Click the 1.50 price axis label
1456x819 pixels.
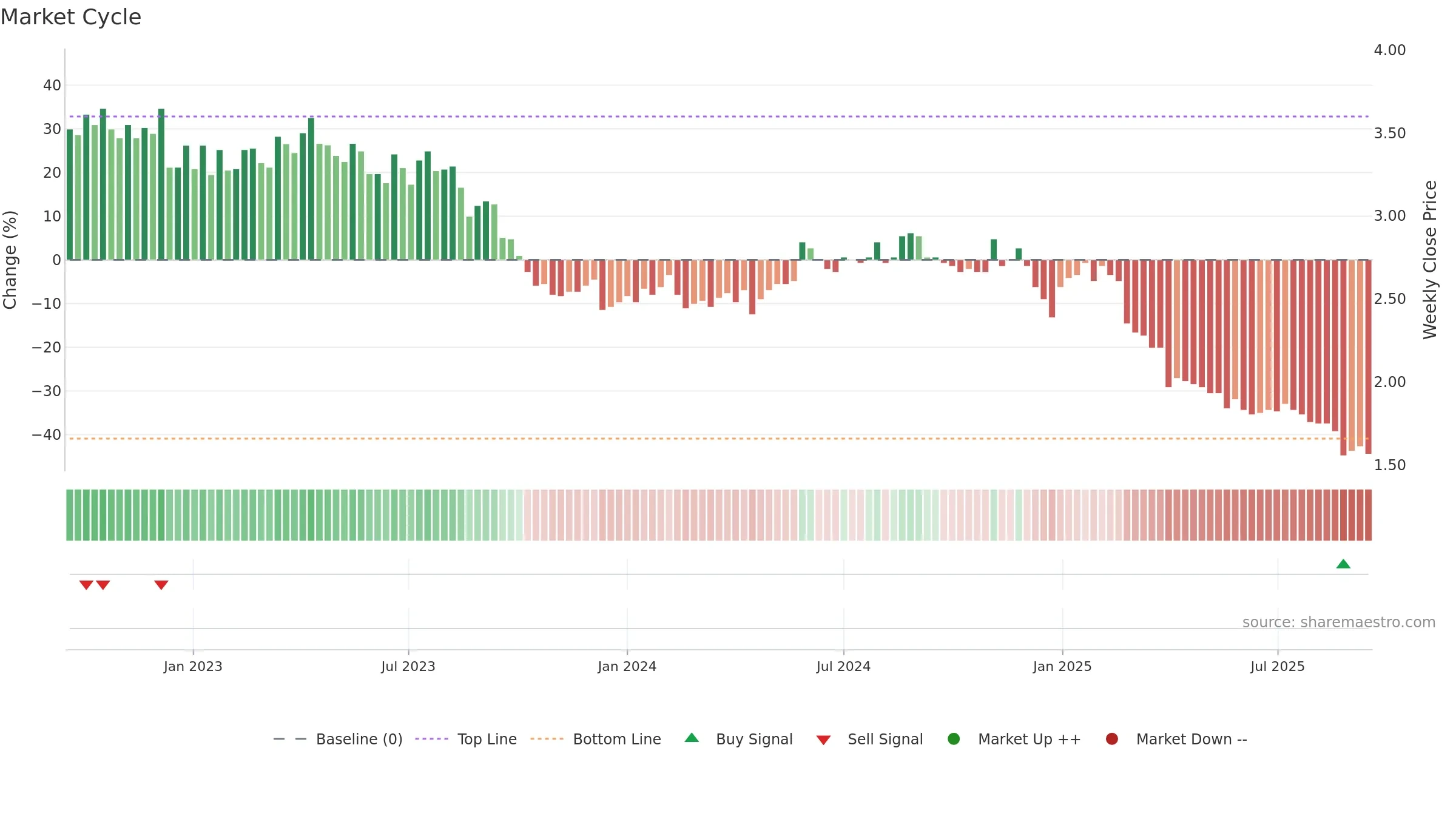click(x=1390, y=465)
